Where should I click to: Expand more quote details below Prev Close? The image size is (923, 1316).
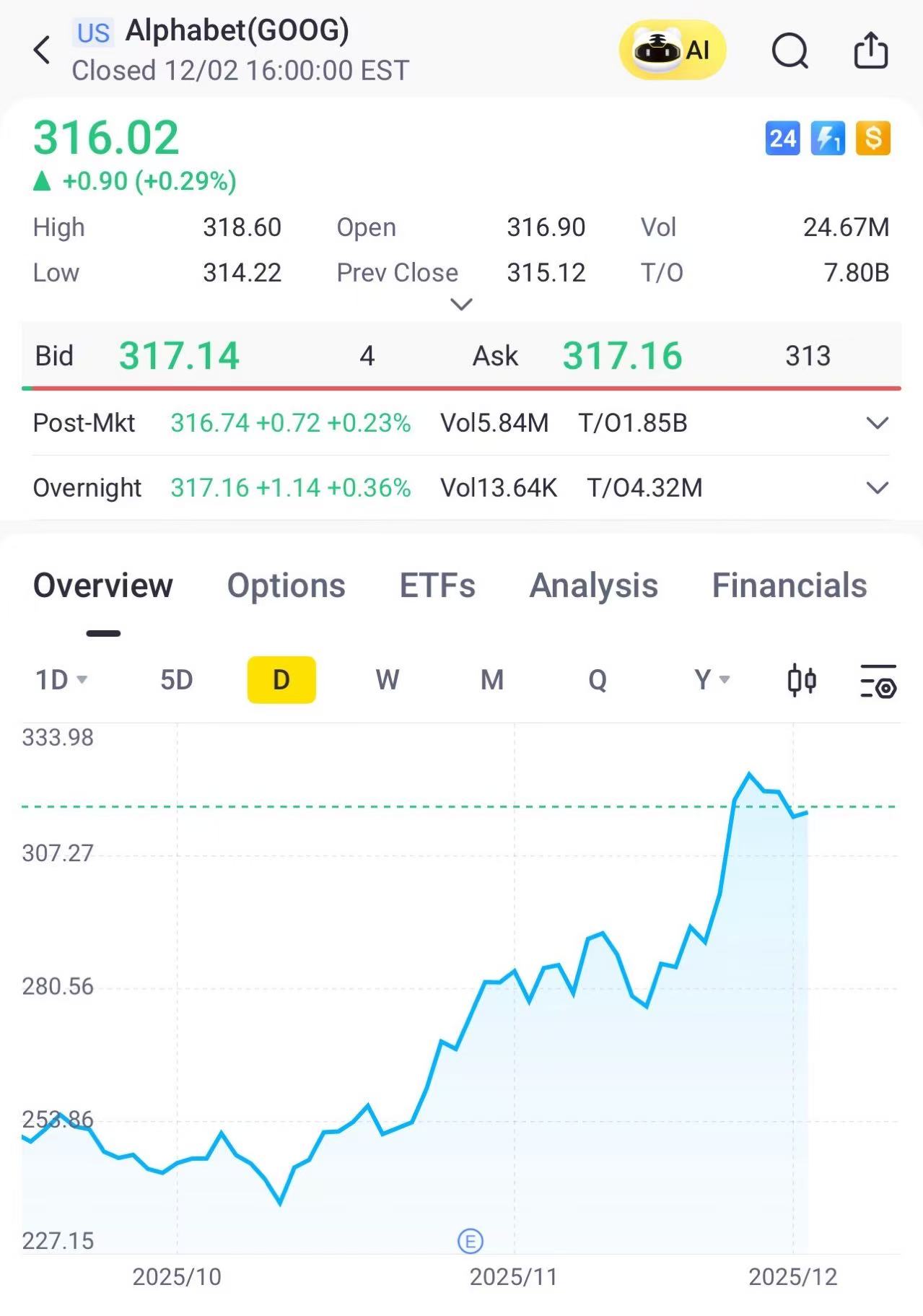461,304
